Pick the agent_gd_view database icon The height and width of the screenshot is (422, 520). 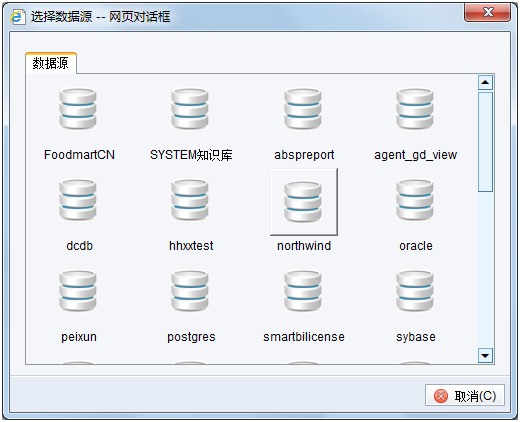click(415, 109)
